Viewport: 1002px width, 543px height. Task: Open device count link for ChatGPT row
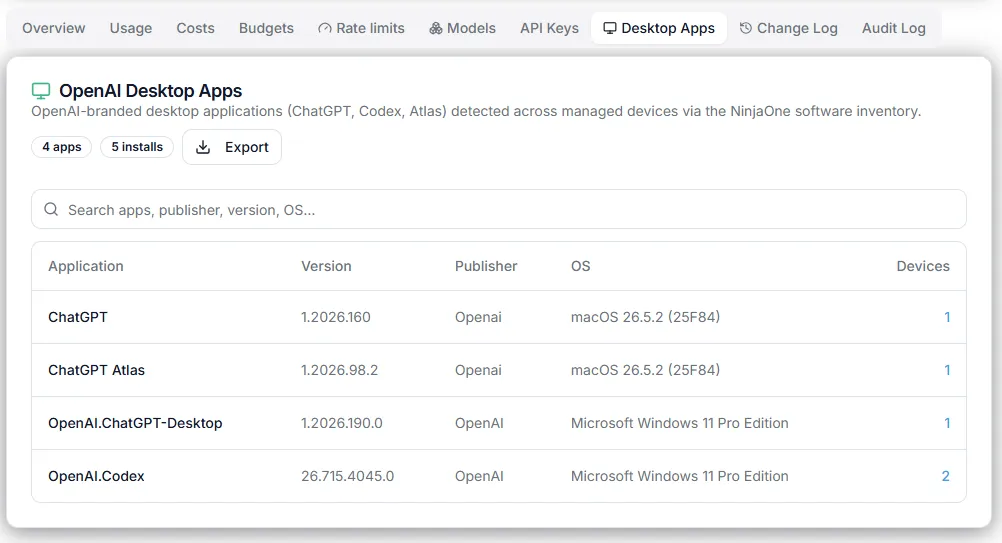pos(947,317)
